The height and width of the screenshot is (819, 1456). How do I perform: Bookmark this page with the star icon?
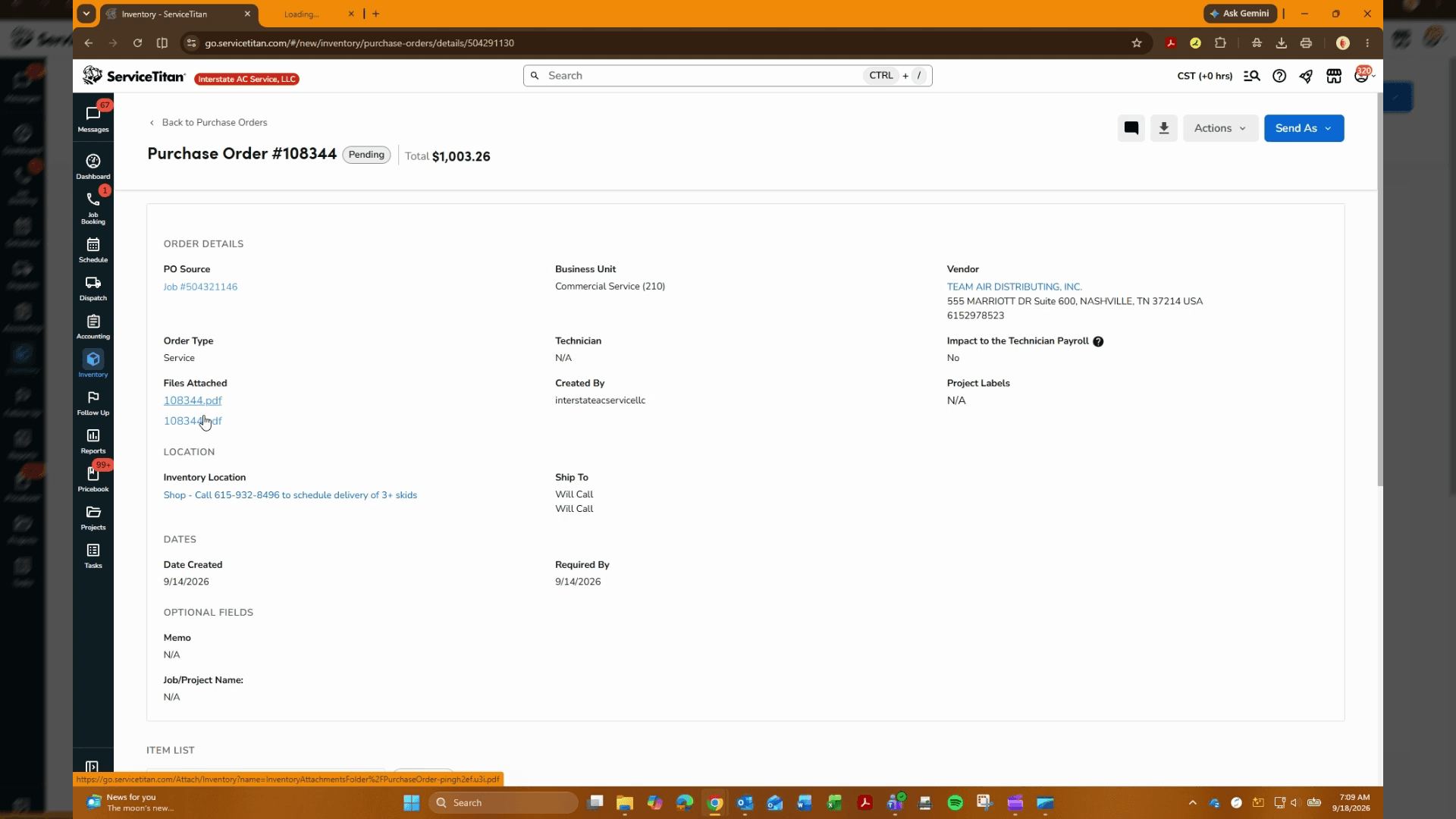(1136, 43)
